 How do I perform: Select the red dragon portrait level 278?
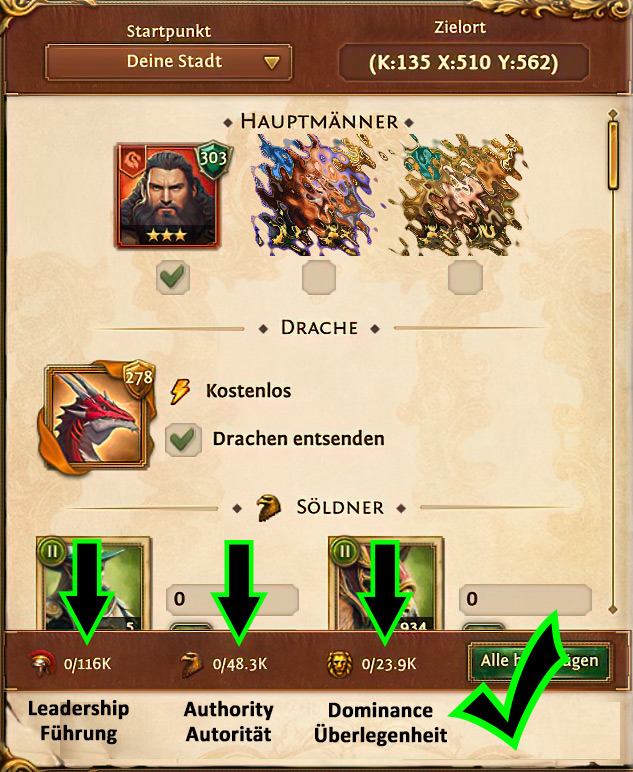click(x=96, y=416)
